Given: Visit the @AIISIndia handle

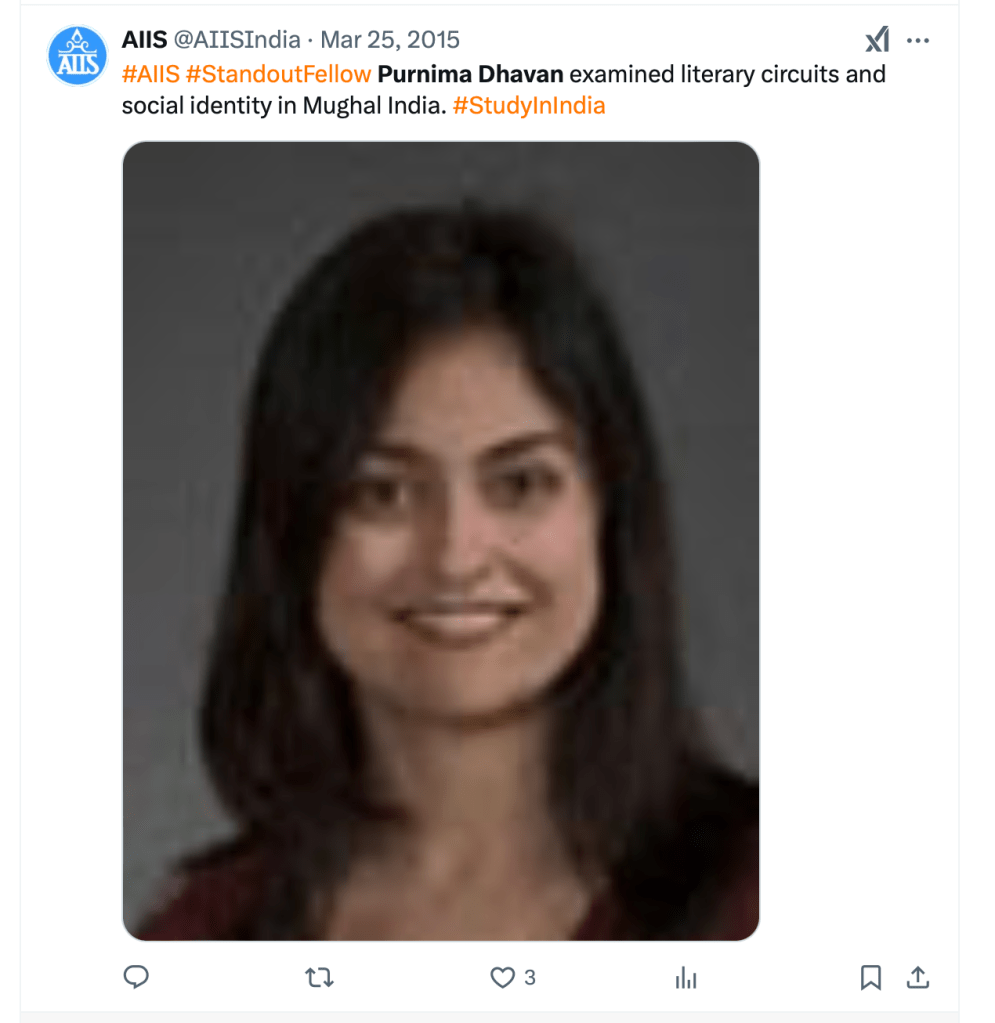Looking at the screenshot, I should point(237,40).
